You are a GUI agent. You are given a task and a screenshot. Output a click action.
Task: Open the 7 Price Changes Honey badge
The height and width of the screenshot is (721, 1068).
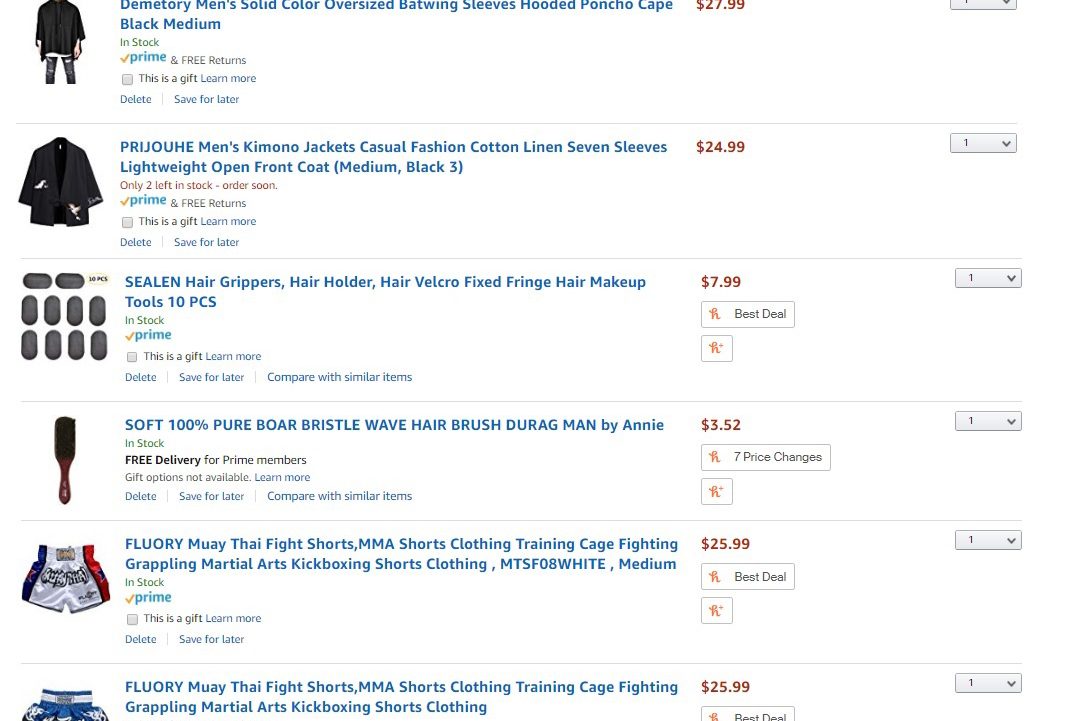[x=766, y=457]
